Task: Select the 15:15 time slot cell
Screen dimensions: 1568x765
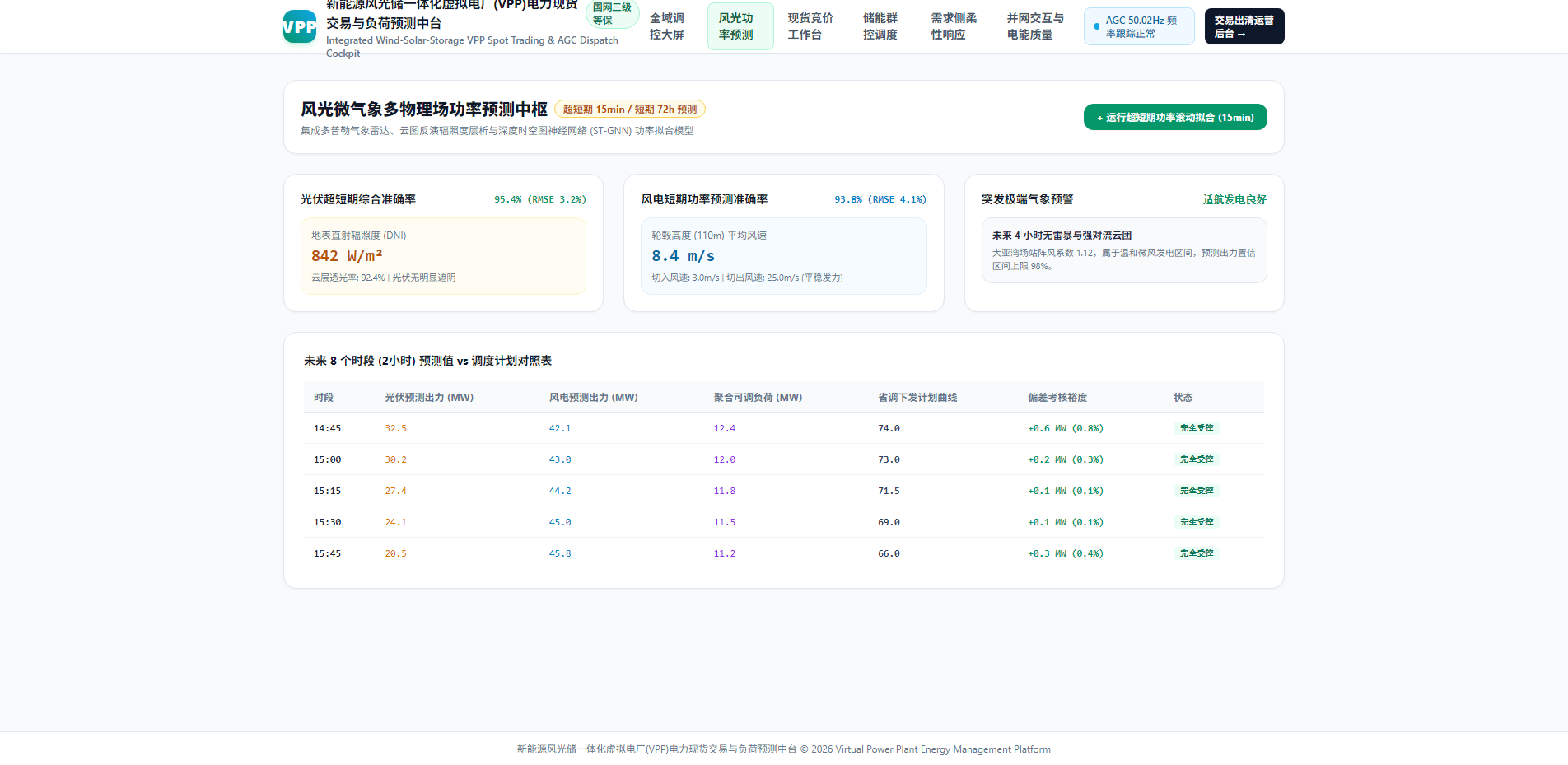Action: click(x=327, y=491)
